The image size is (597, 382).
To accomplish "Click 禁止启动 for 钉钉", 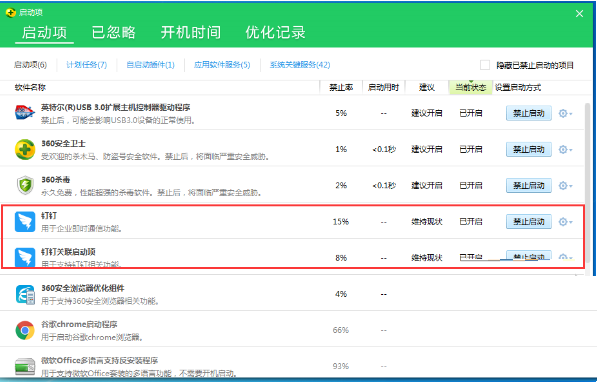I will point(528,222).
